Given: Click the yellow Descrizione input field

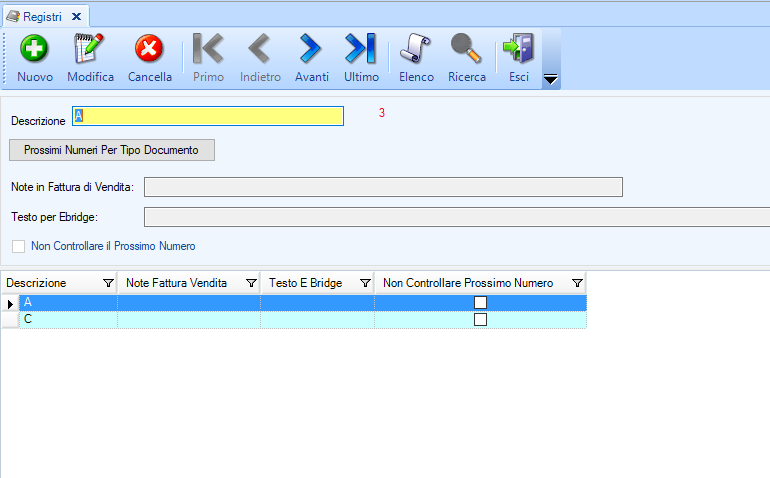Looking at the screenshot, I should (208, 116).
